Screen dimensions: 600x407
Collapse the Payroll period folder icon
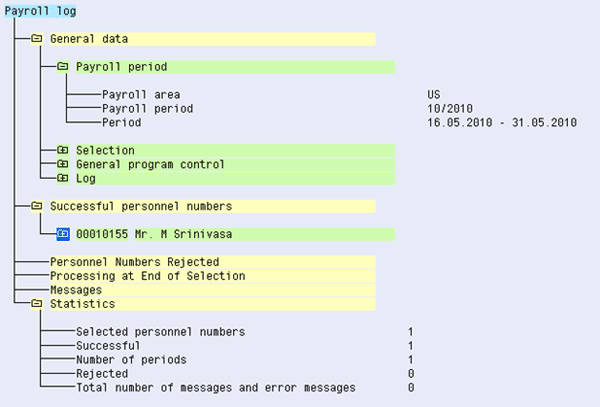tap(62, 67)
